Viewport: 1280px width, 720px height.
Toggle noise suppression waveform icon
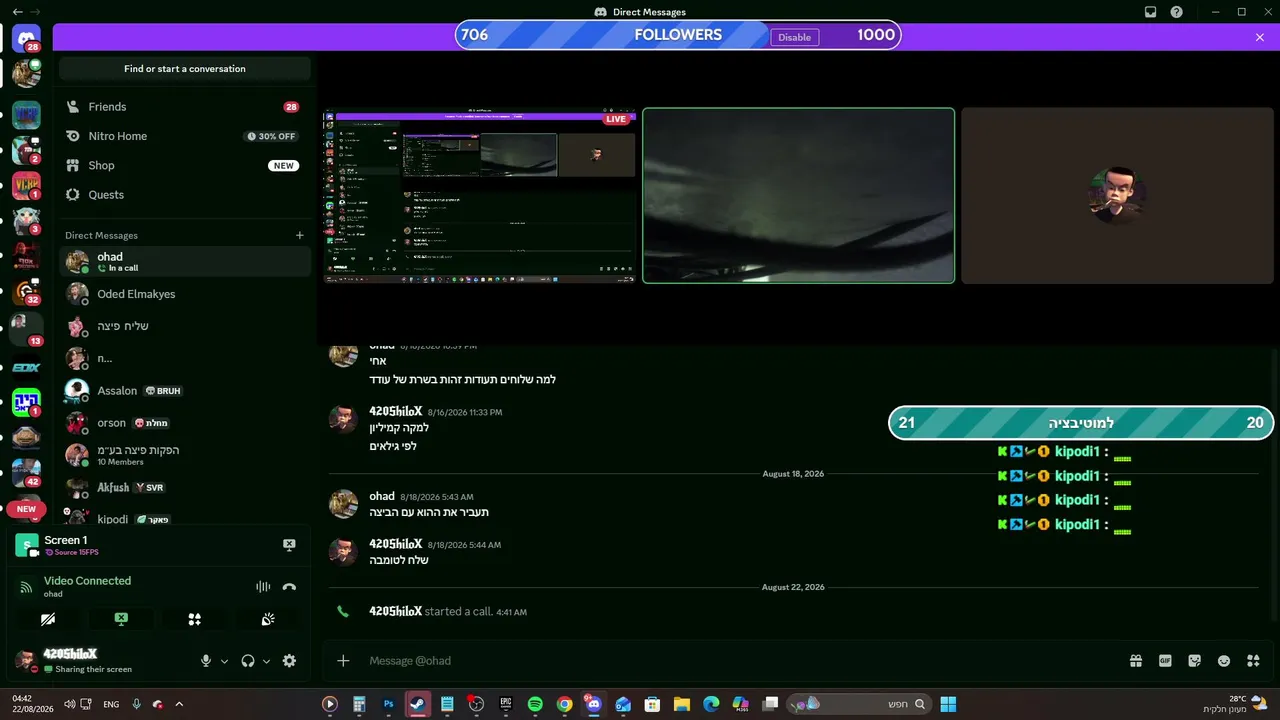(263, 587)
